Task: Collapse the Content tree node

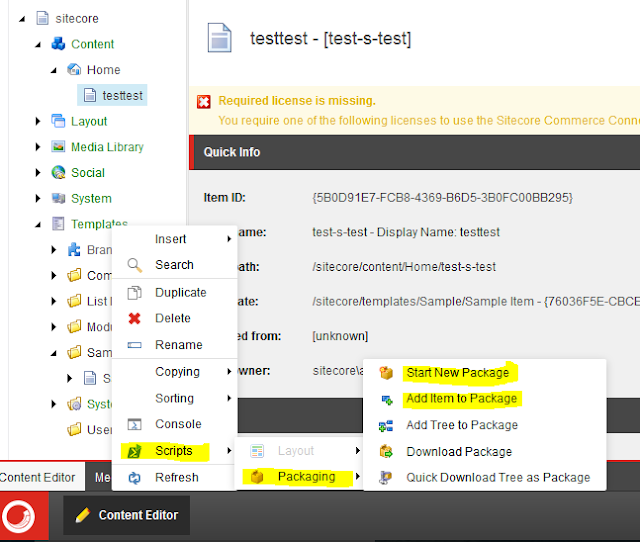Action: tap(38, 44)
